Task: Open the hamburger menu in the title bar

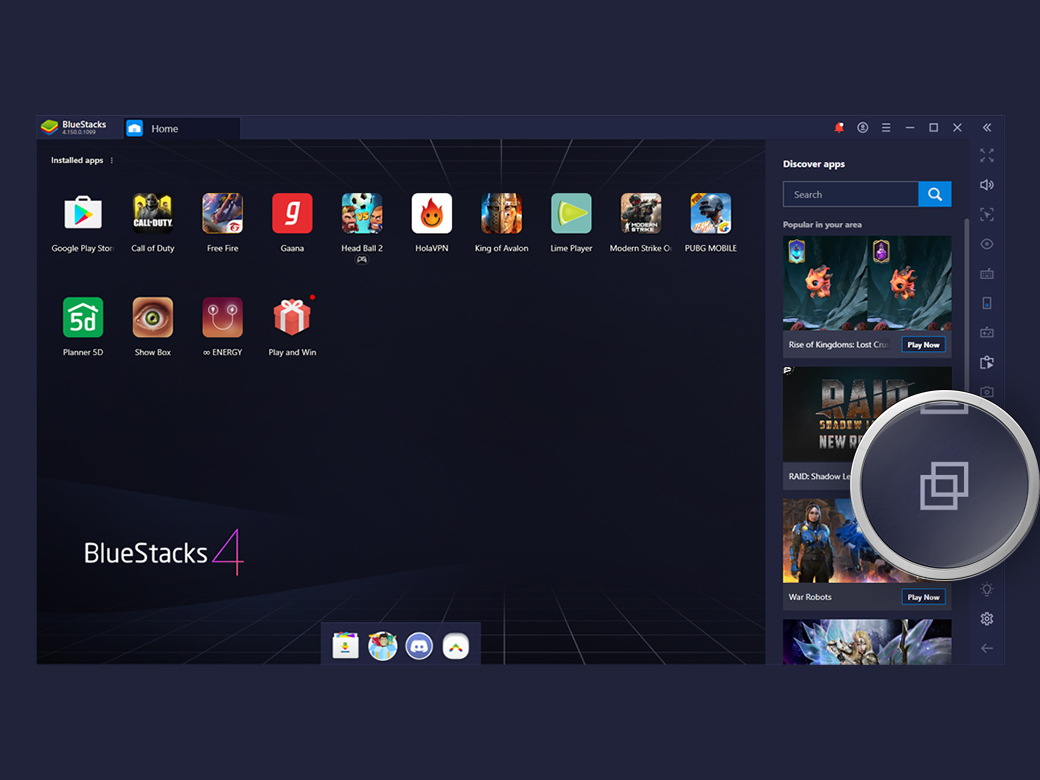Action: (x=886, y=128)
